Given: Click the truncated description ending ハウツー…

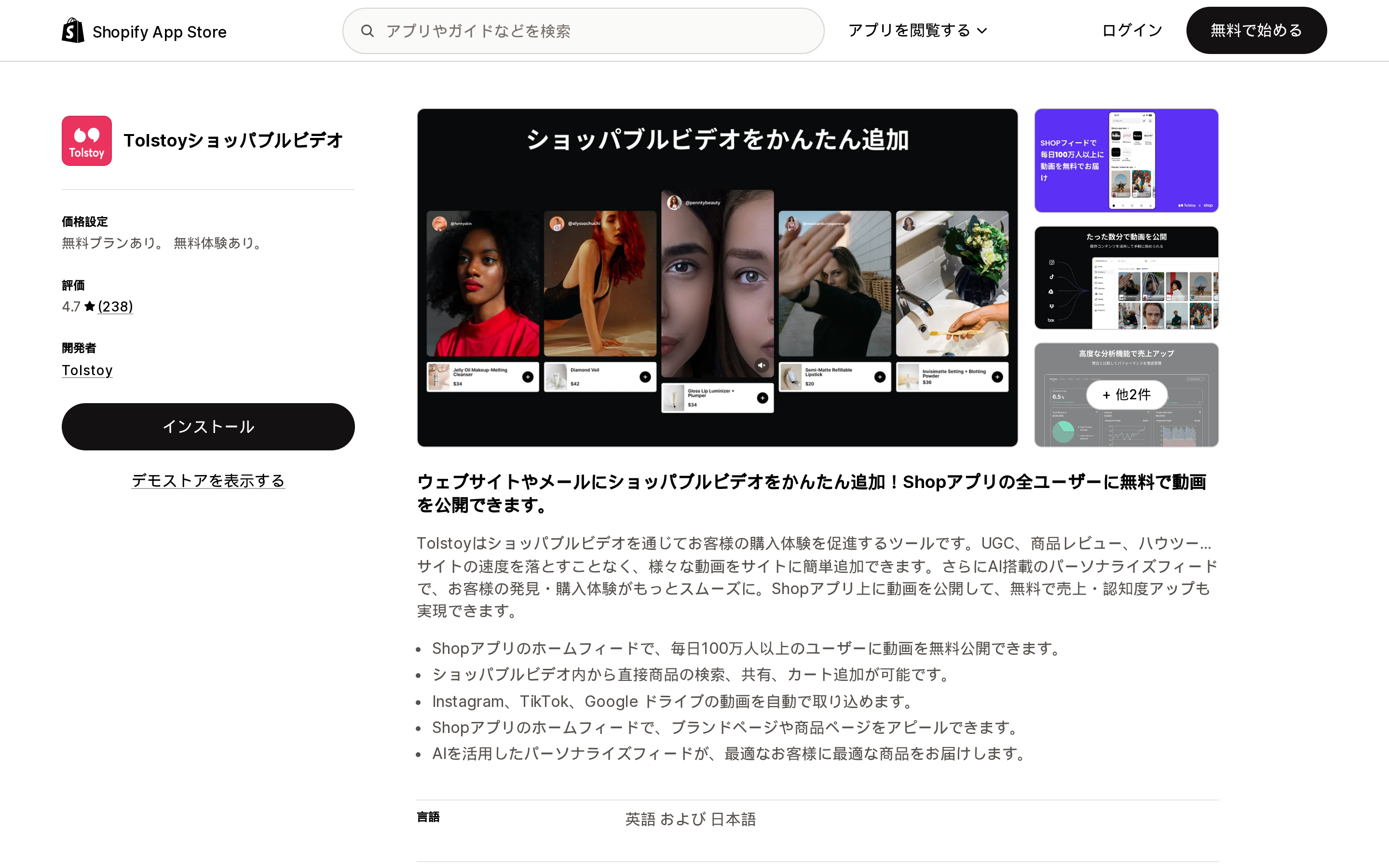Looking at the screenshot, I should point(814,543).
